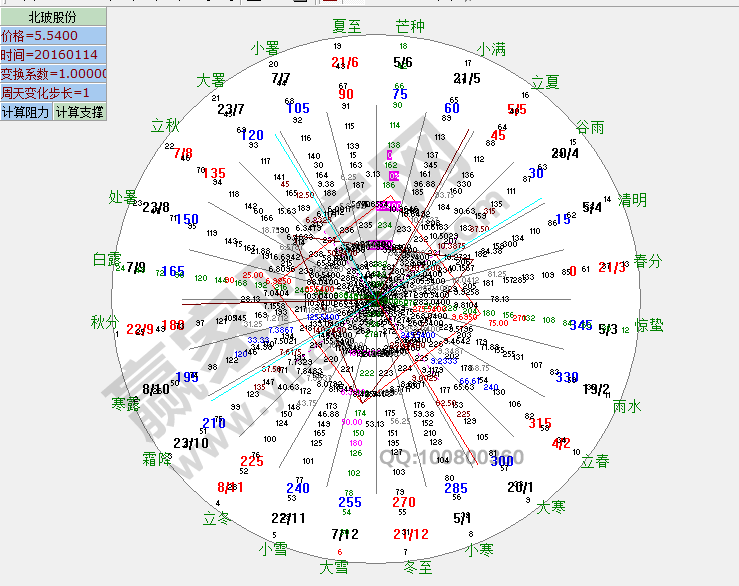Select the 秋分 label on the left
Viewport: 739px width, 586px height.
(104, 322)
